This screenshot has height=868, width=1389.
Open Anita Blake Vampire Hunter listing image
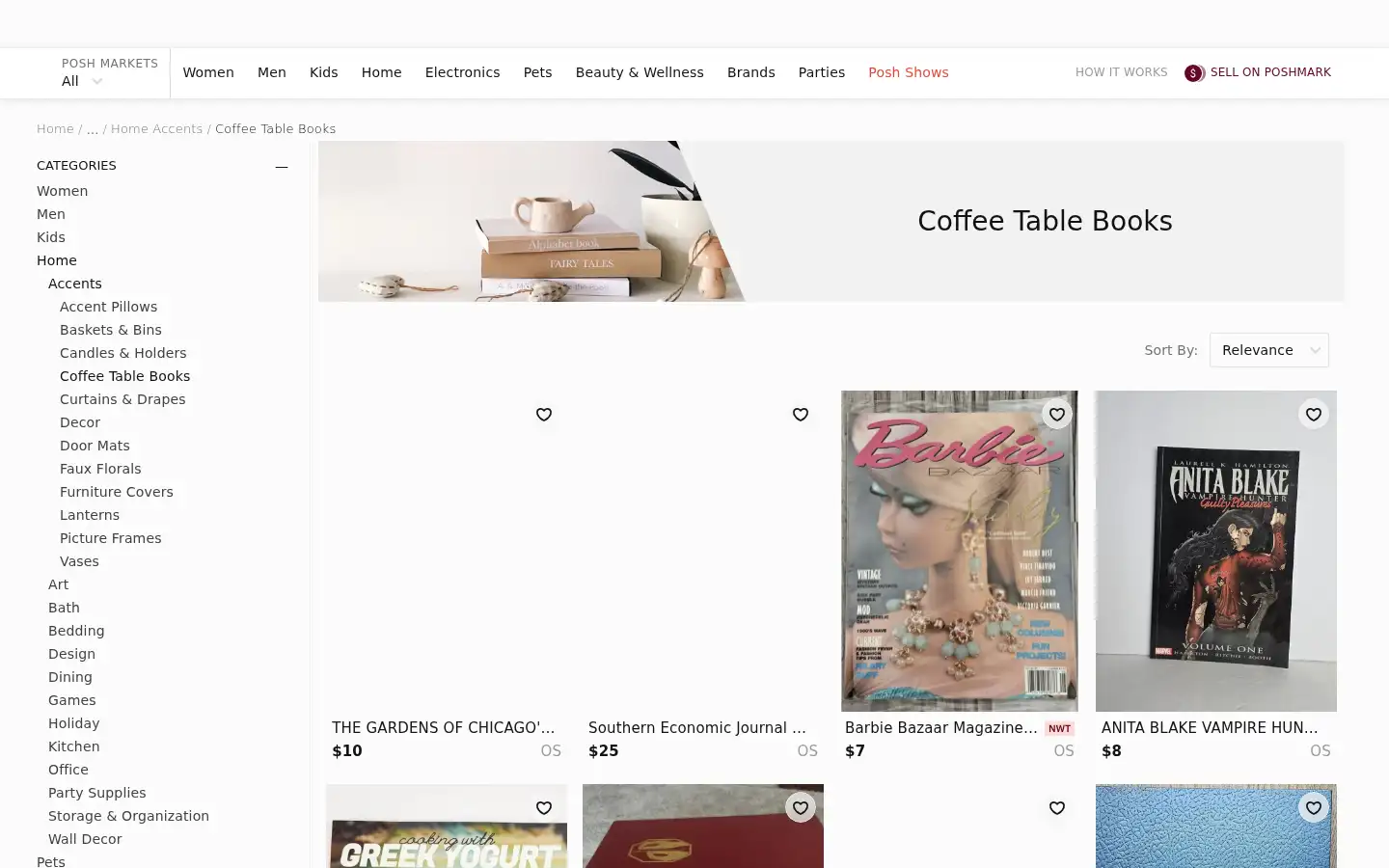point(1216,551)
